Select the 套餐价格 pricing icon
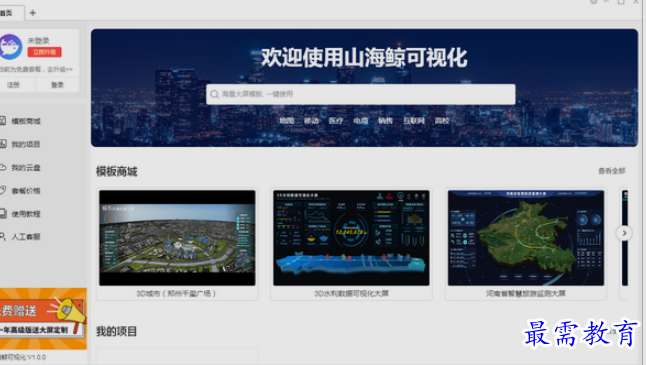Viewport: 646px width, 365px height. (2, 190)
